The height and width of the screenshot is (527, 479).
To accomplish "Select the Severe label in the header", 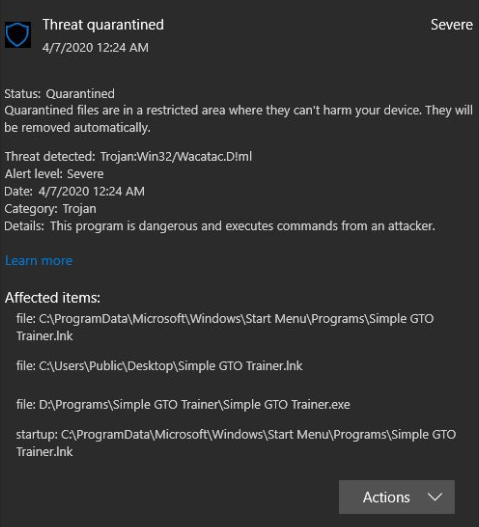I will pos(451,25).
